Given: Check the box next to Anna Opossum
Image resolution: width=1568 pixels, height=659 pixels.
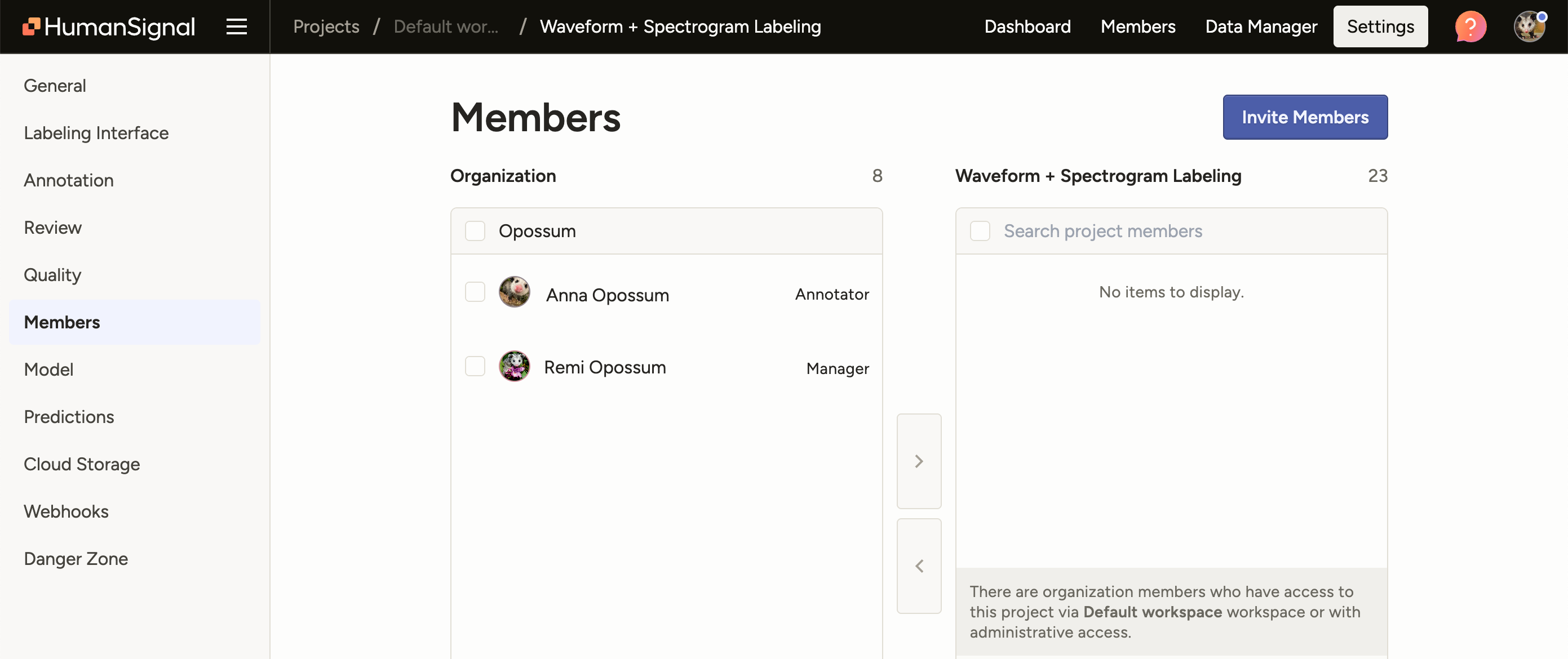Looking at the screenshot, I should pyautogui.click(x=475, y=293).
